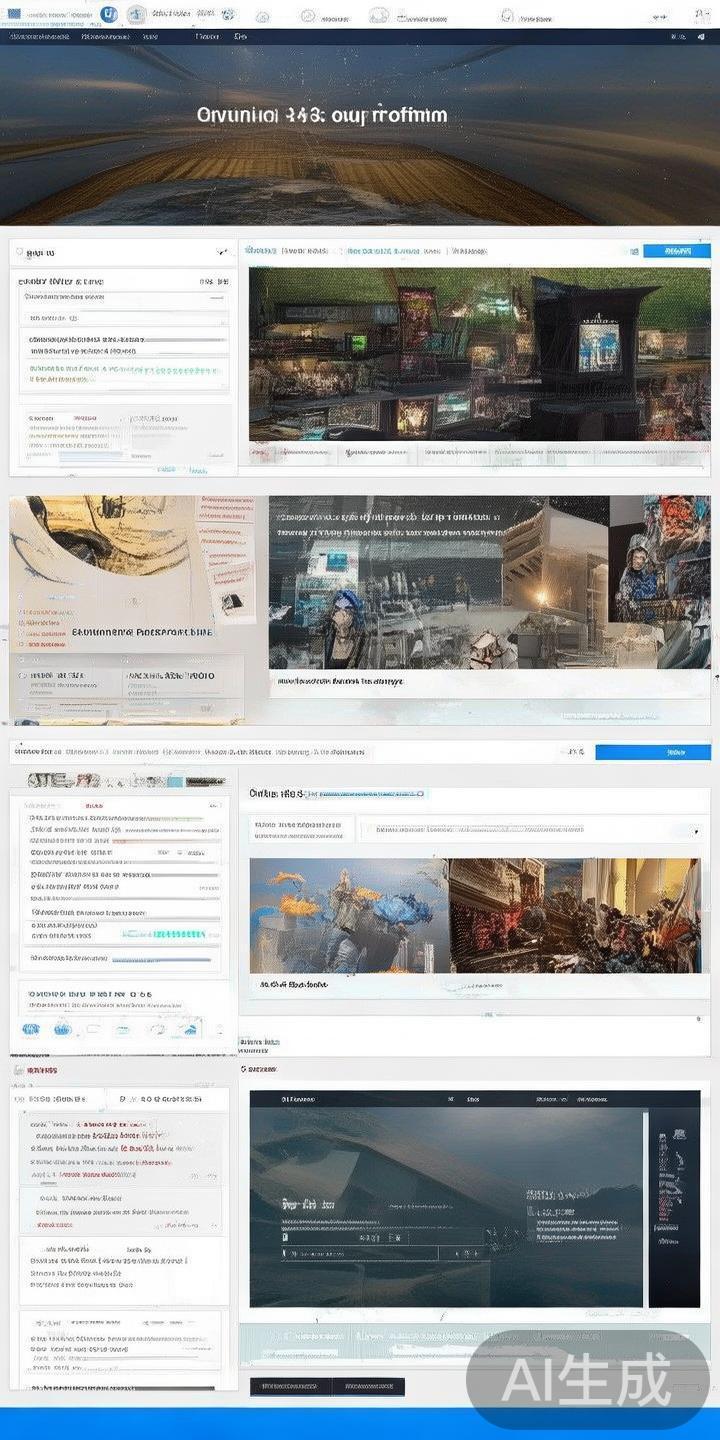The height and width of the screenshot is (1440, 720).
Task: Click the round emblem icon beside the blue logo
Action: (137, 14)
